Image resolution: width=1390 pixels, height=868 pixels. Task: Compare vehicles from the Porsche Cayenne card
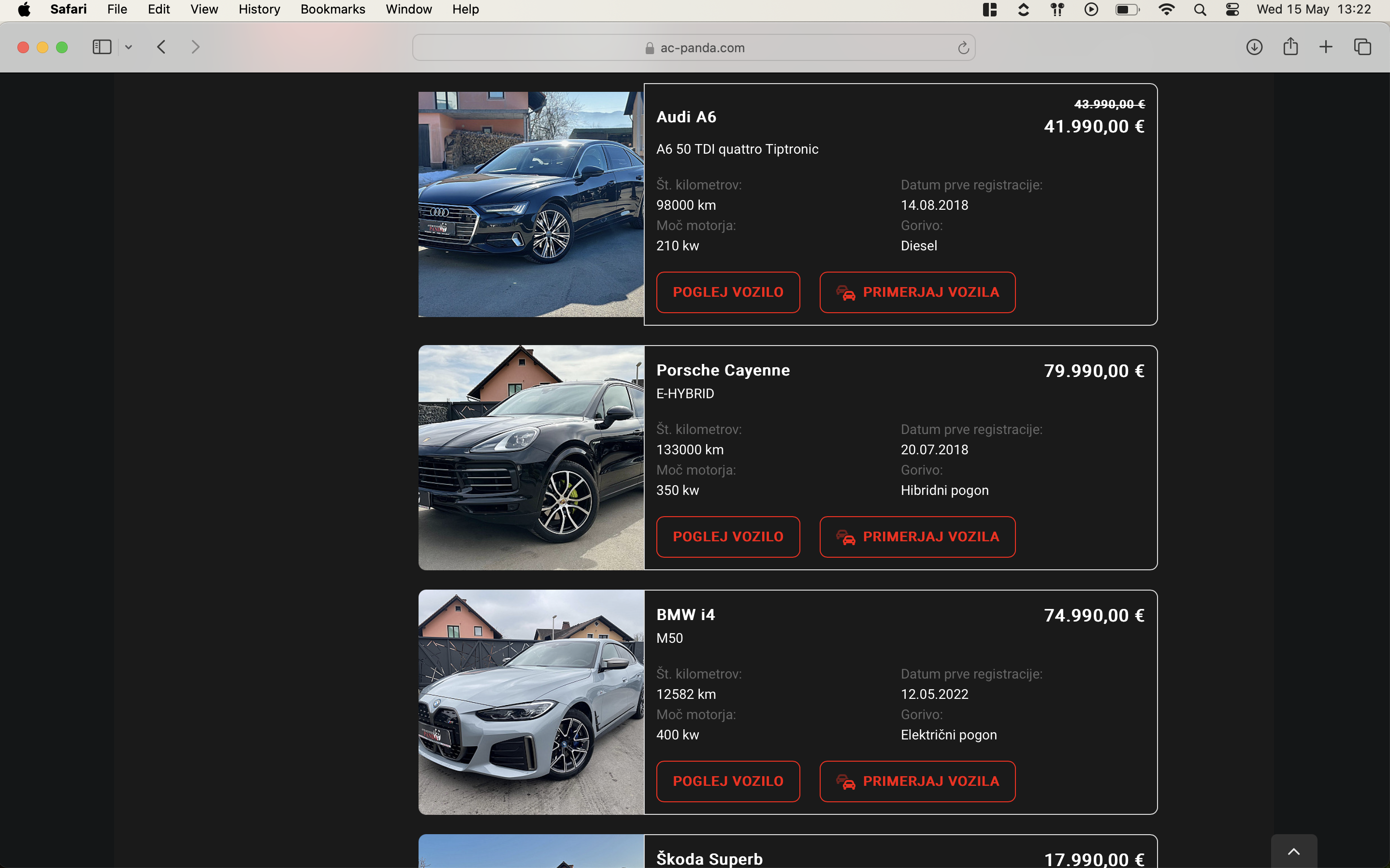tap(917, 537)
